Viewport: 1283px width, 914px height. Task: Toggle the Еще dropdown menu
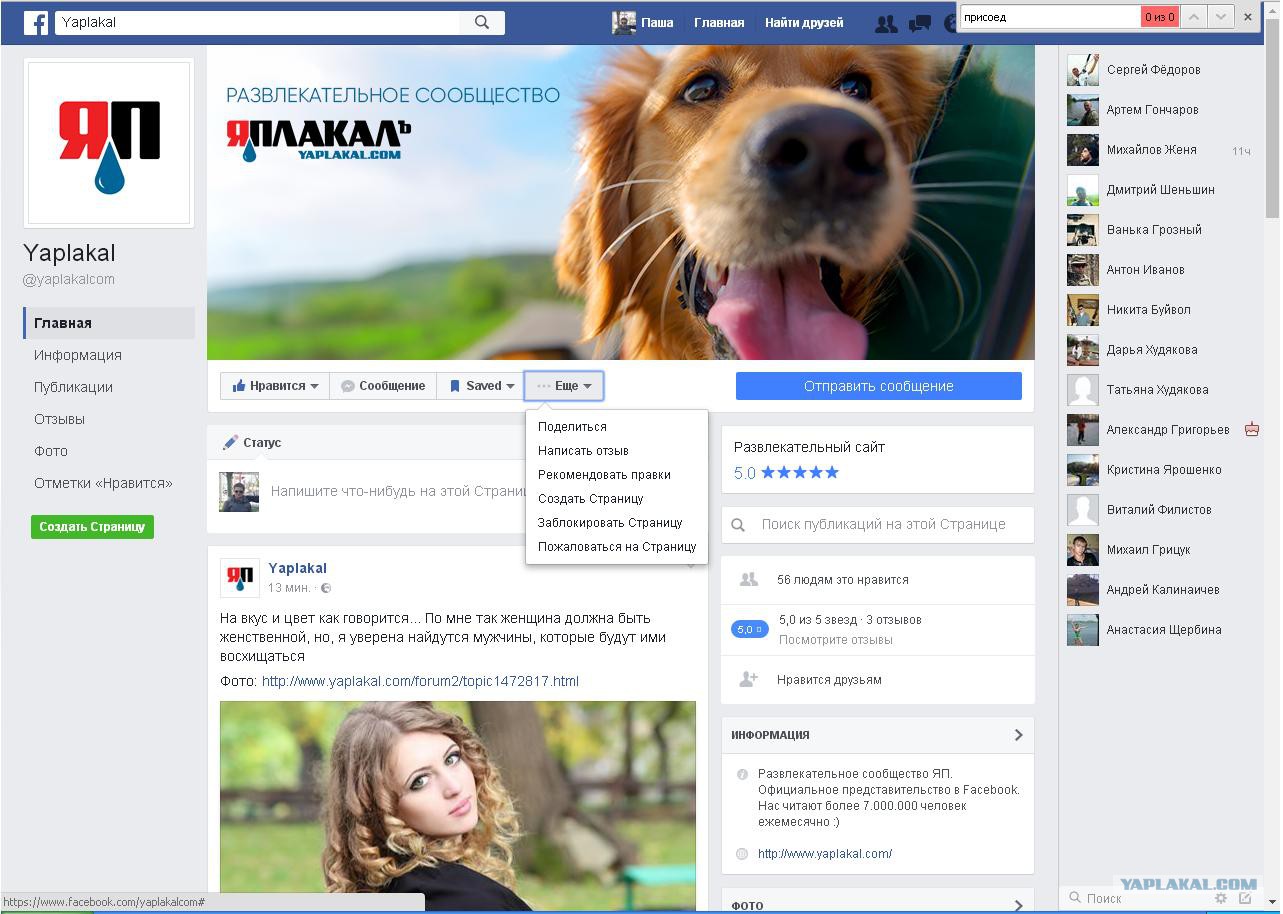click(564, 386)
